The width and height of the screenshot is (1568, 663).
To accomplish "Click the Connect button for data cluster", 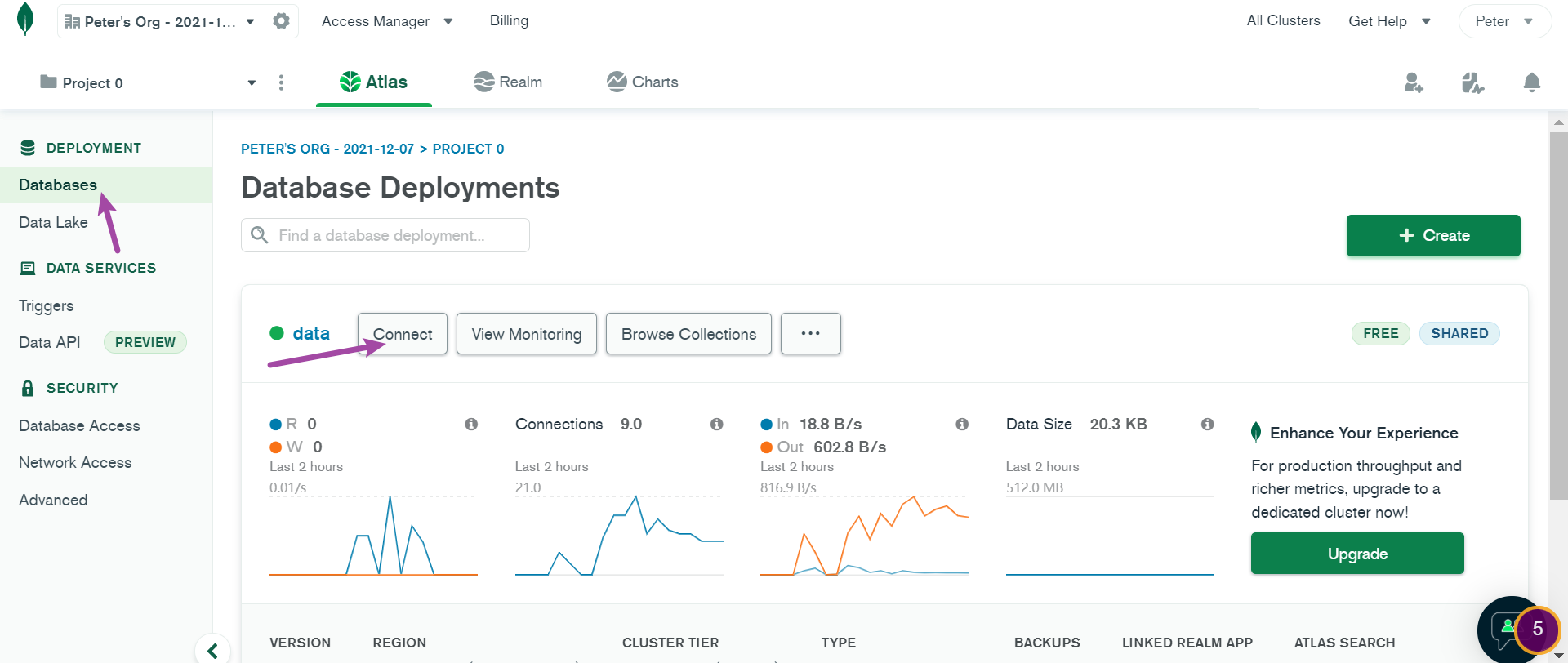I will 403,333.
